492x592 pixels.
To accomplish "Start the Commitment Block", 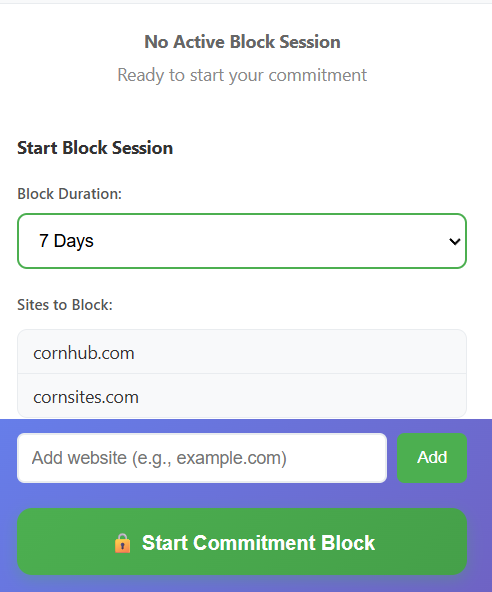I will 242,541.
